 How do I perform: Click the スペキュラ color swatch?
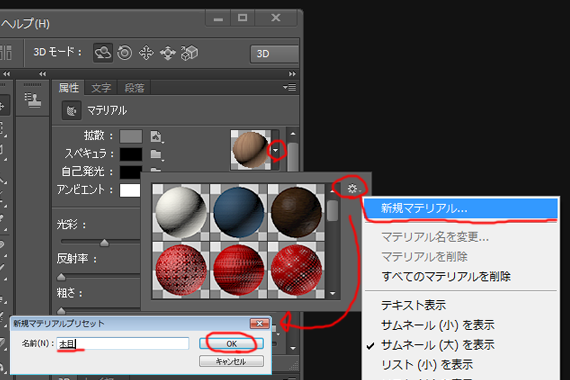pos(131,154)
